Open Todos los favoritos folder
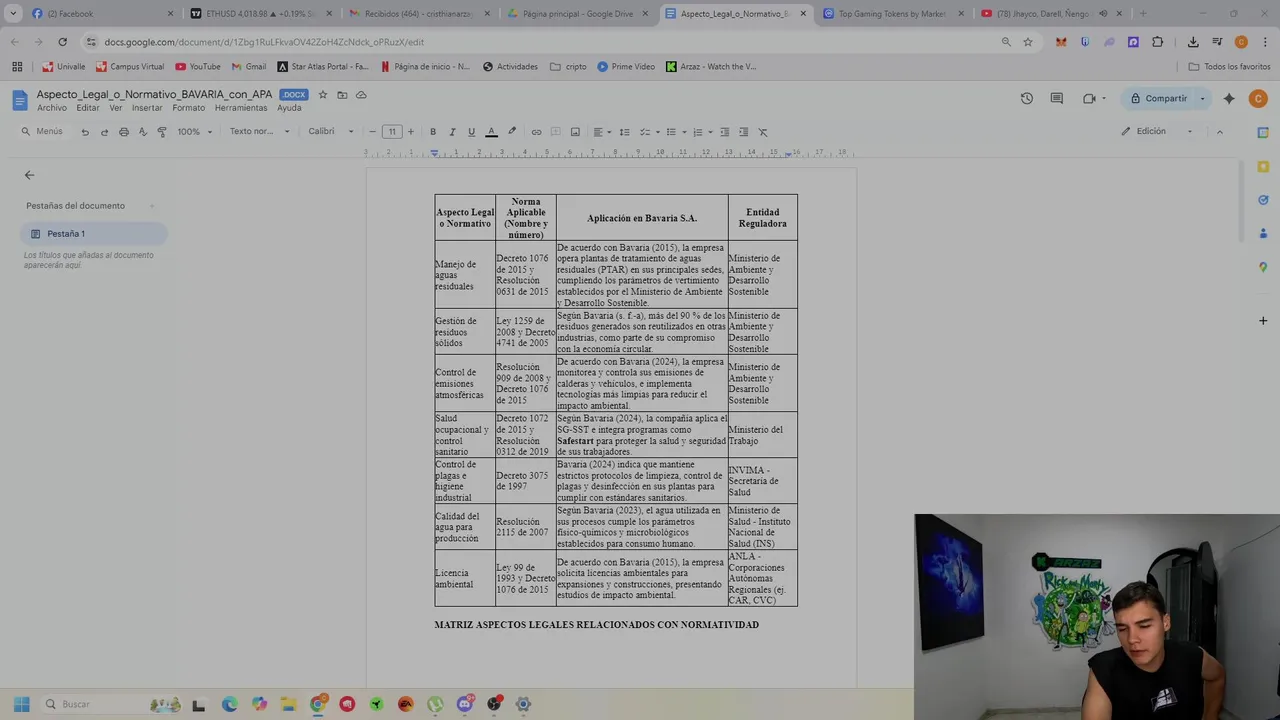 (1229, 67)
